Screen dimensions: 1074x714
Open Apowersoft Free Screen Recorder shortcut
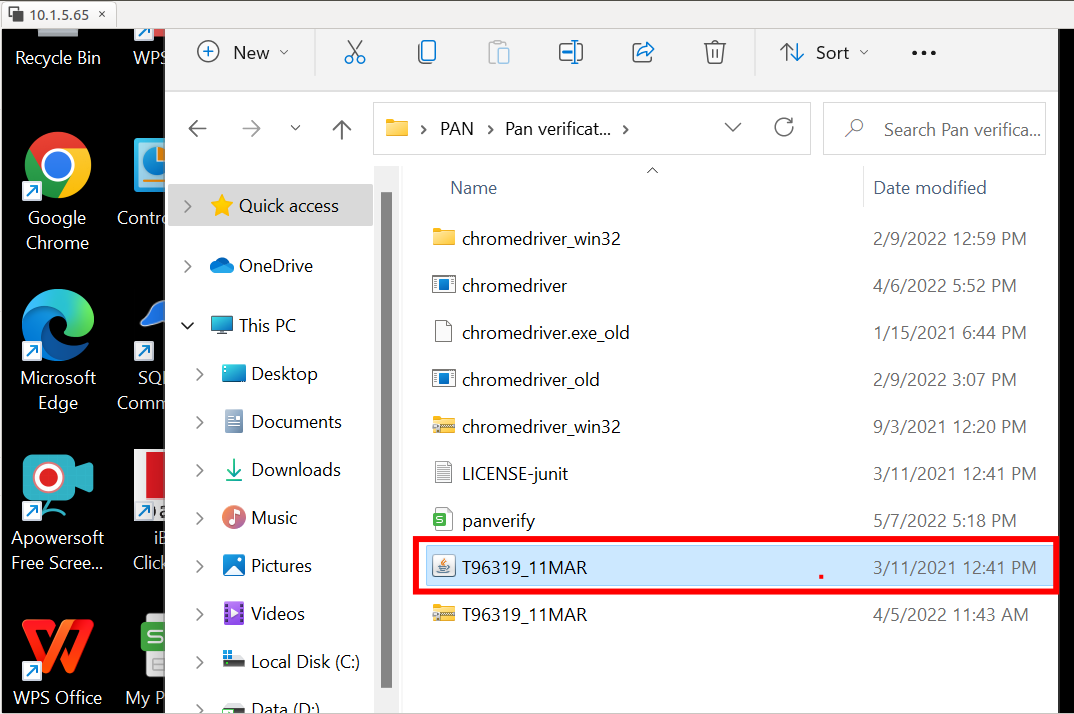coord(58,513)
